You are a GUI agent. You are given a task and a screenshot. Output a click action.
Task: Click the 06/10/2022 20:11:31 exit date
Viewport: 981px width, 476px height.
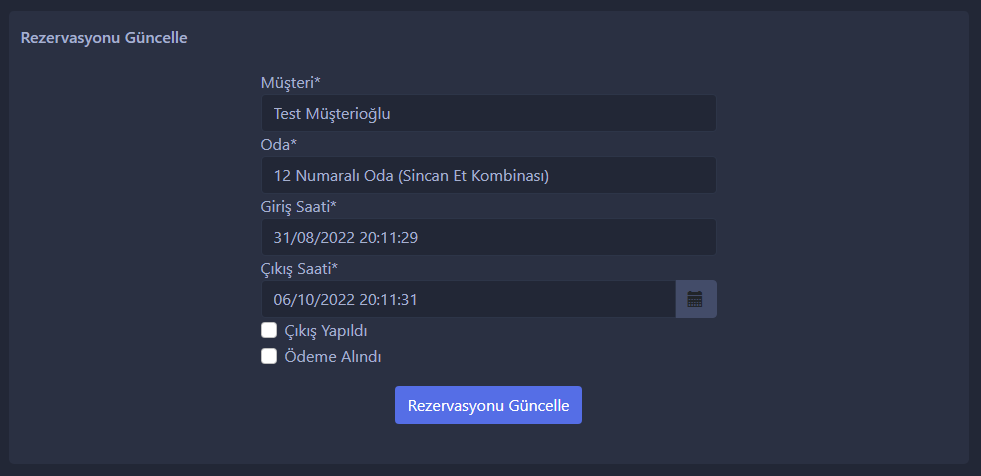point(345,300)
